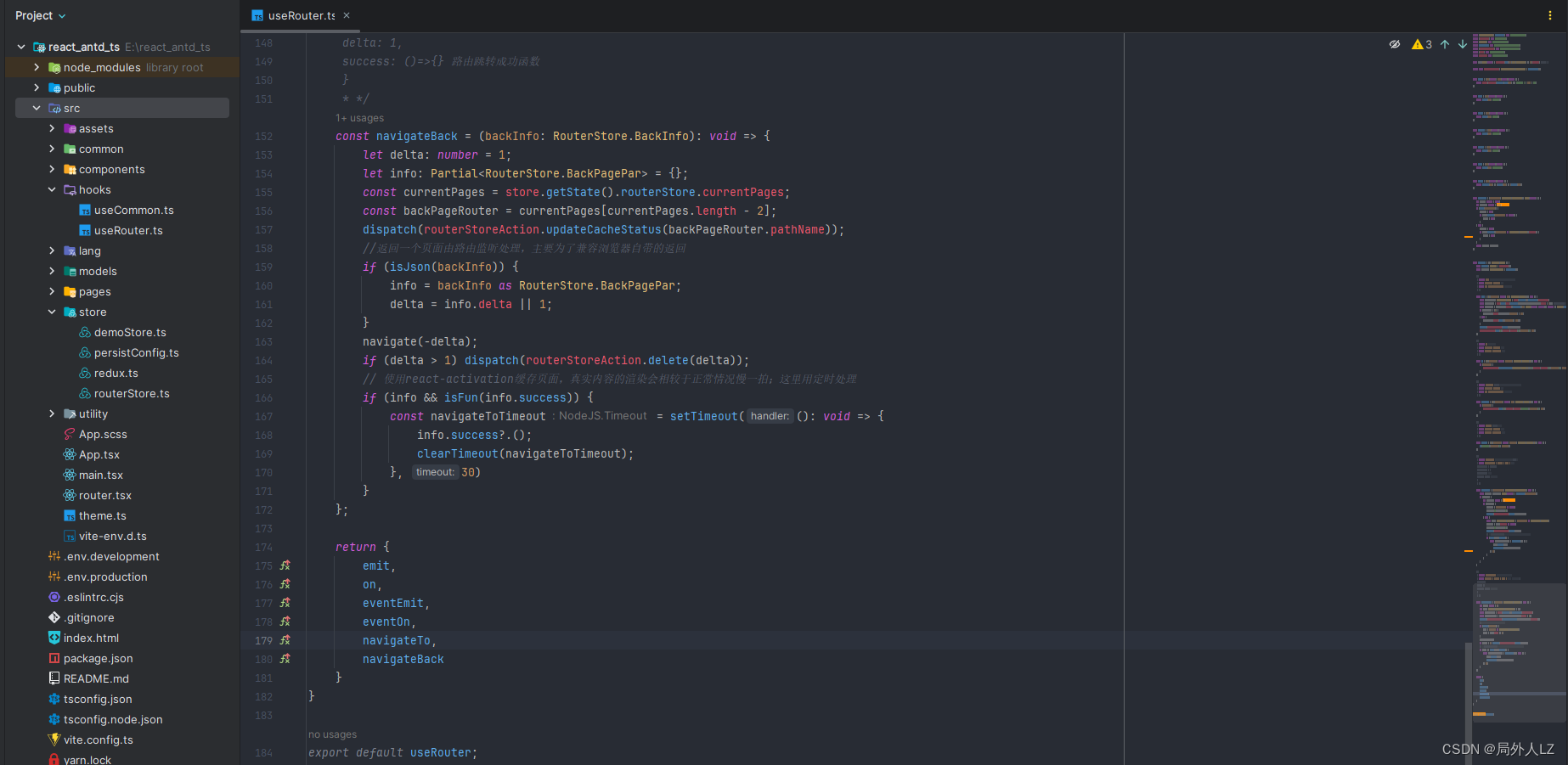Viewport: 1568px width, 765px height.
Task: Click the useRouter.ts file icon in tree
Action: [85, 230]
